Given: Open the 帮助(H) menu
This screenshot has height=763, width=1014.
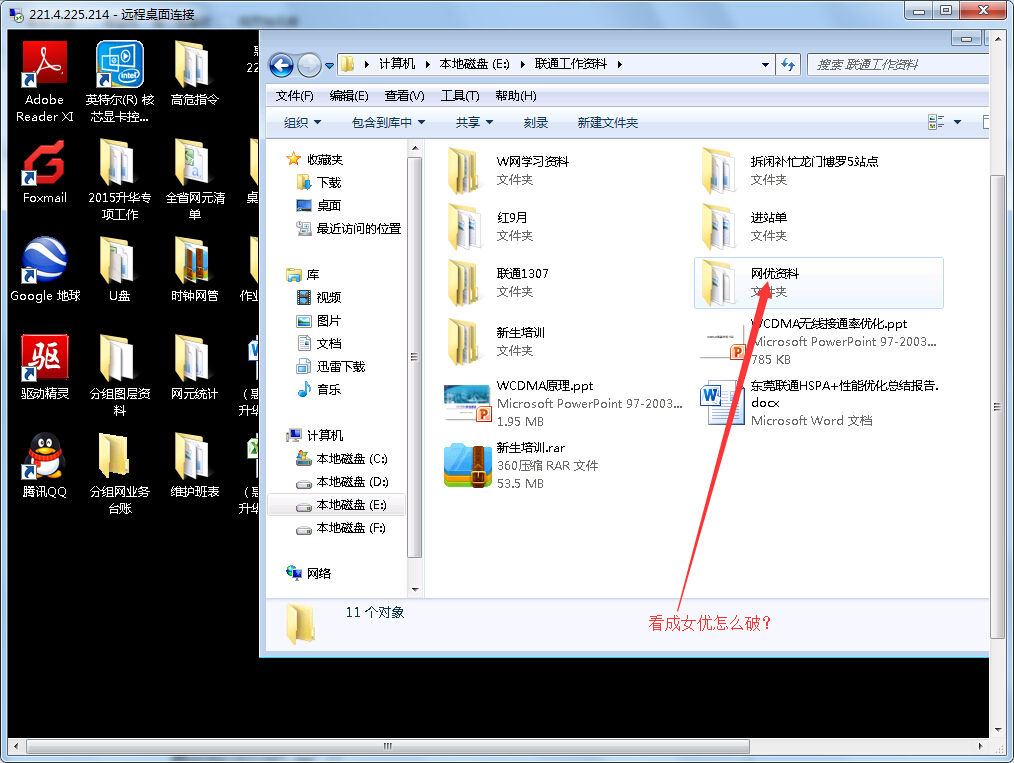Looking at the screenshot, I should (515, 96).
